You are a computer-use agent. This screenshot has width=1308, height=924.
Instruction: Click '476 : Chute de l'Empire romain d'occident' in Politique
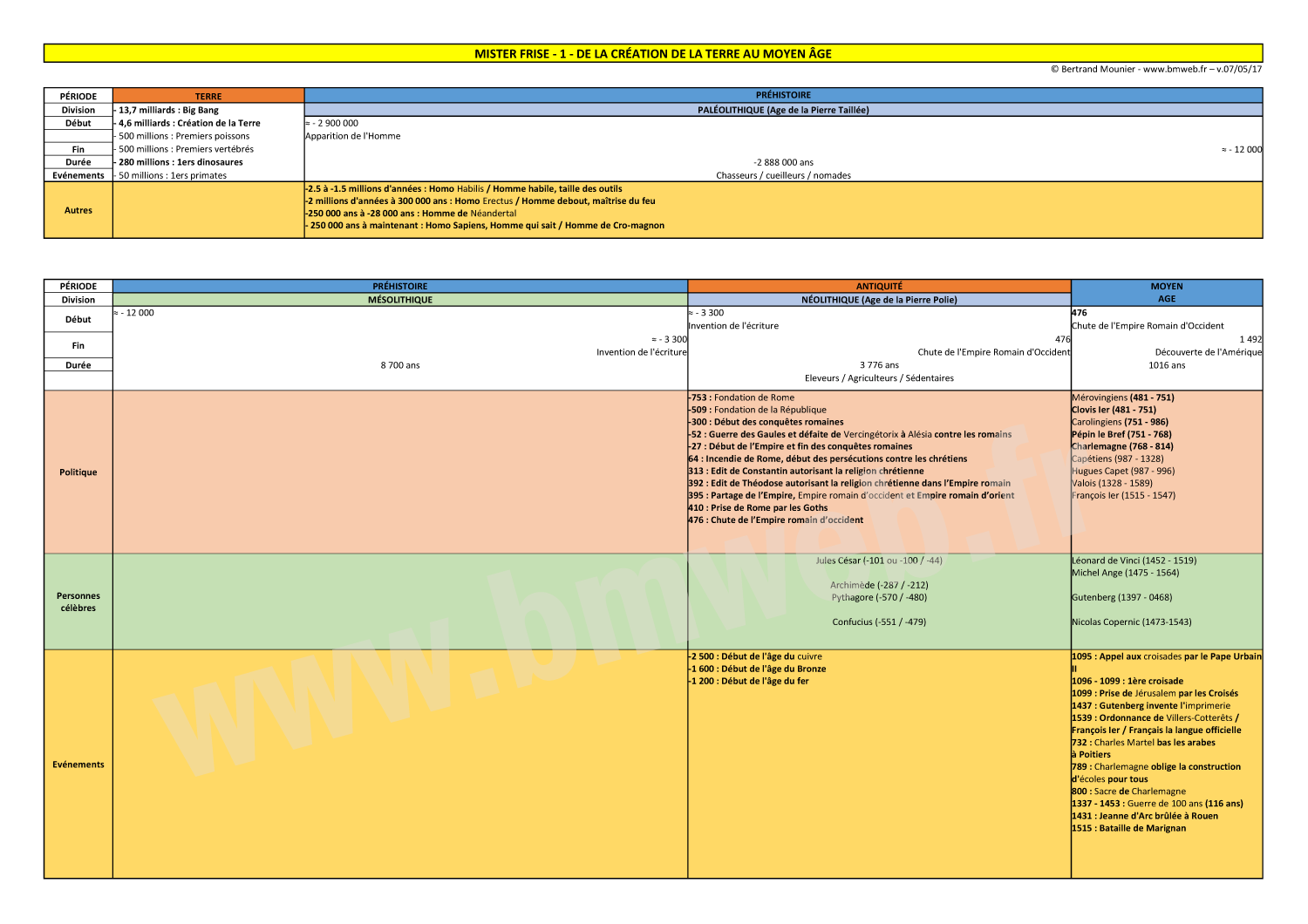coord(775,520)
